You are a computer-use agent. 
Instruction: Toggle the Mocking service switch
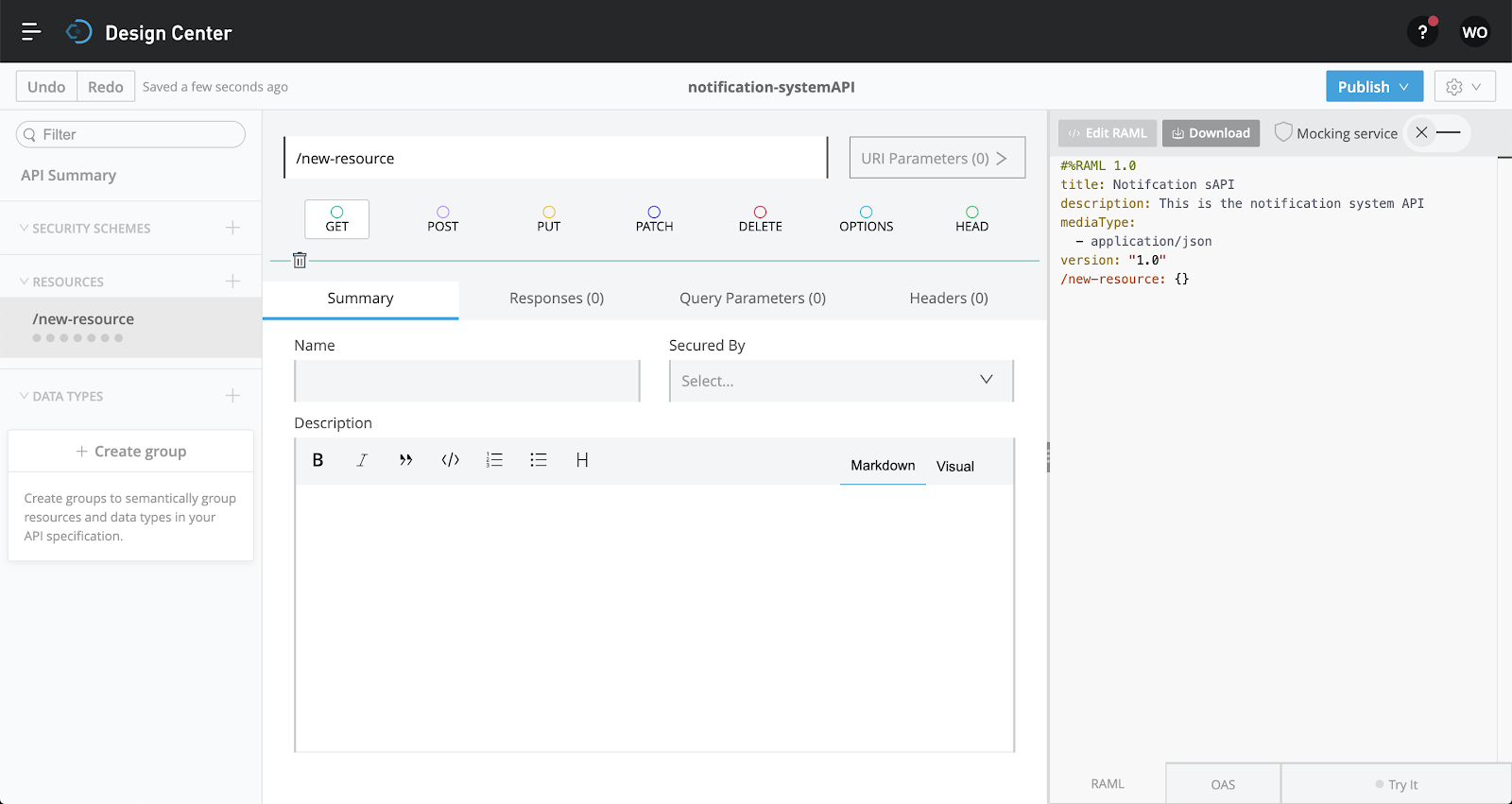[1435, 133]
